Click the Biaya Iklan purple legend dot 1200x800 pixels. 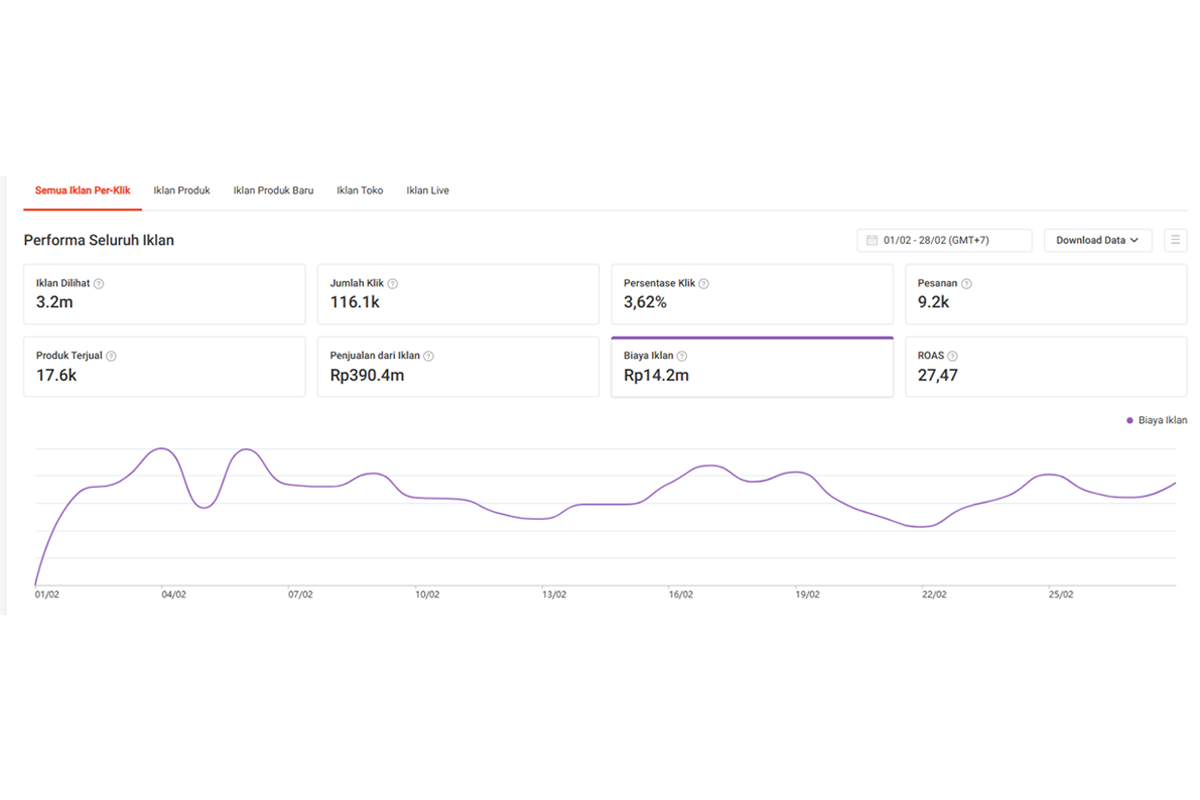[1130, 421]
